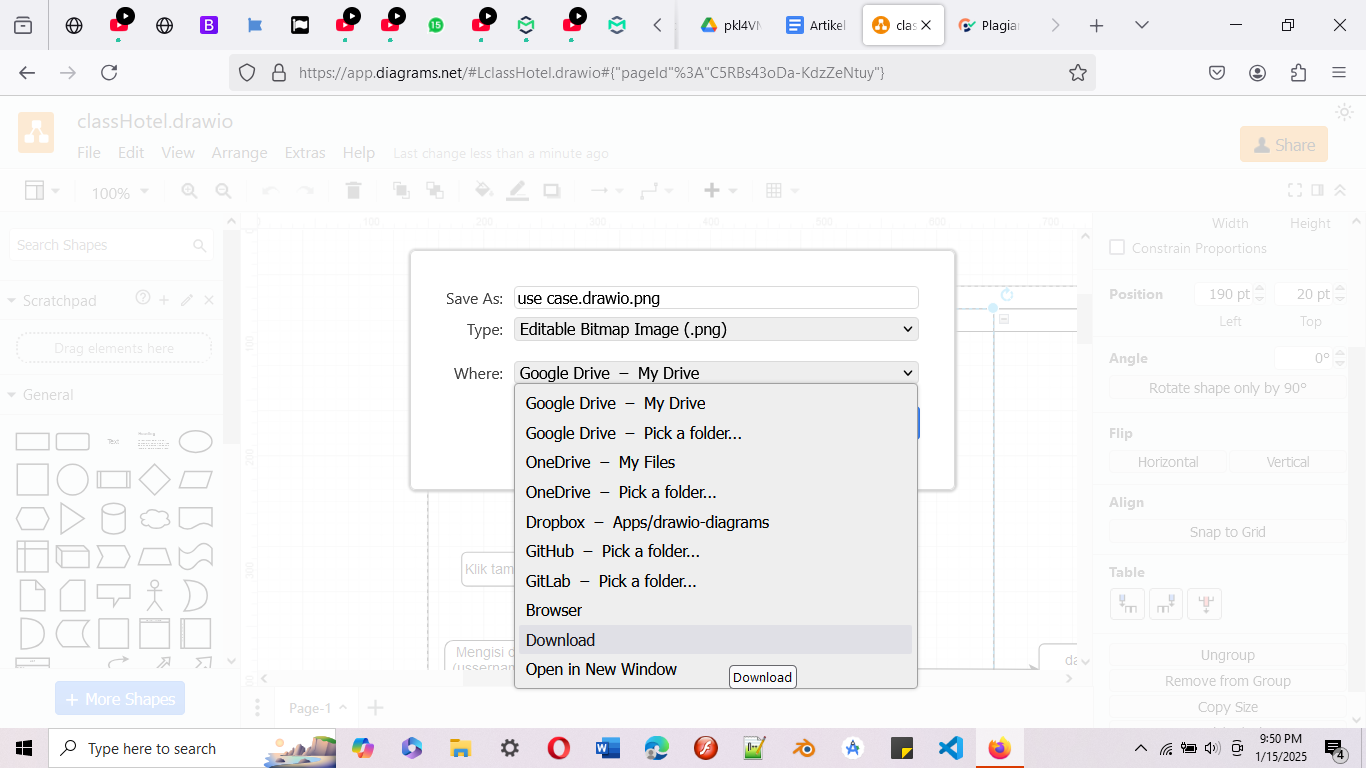
Task: Click the Fullscreen icon in toolbar
Action: (1294, 190)
